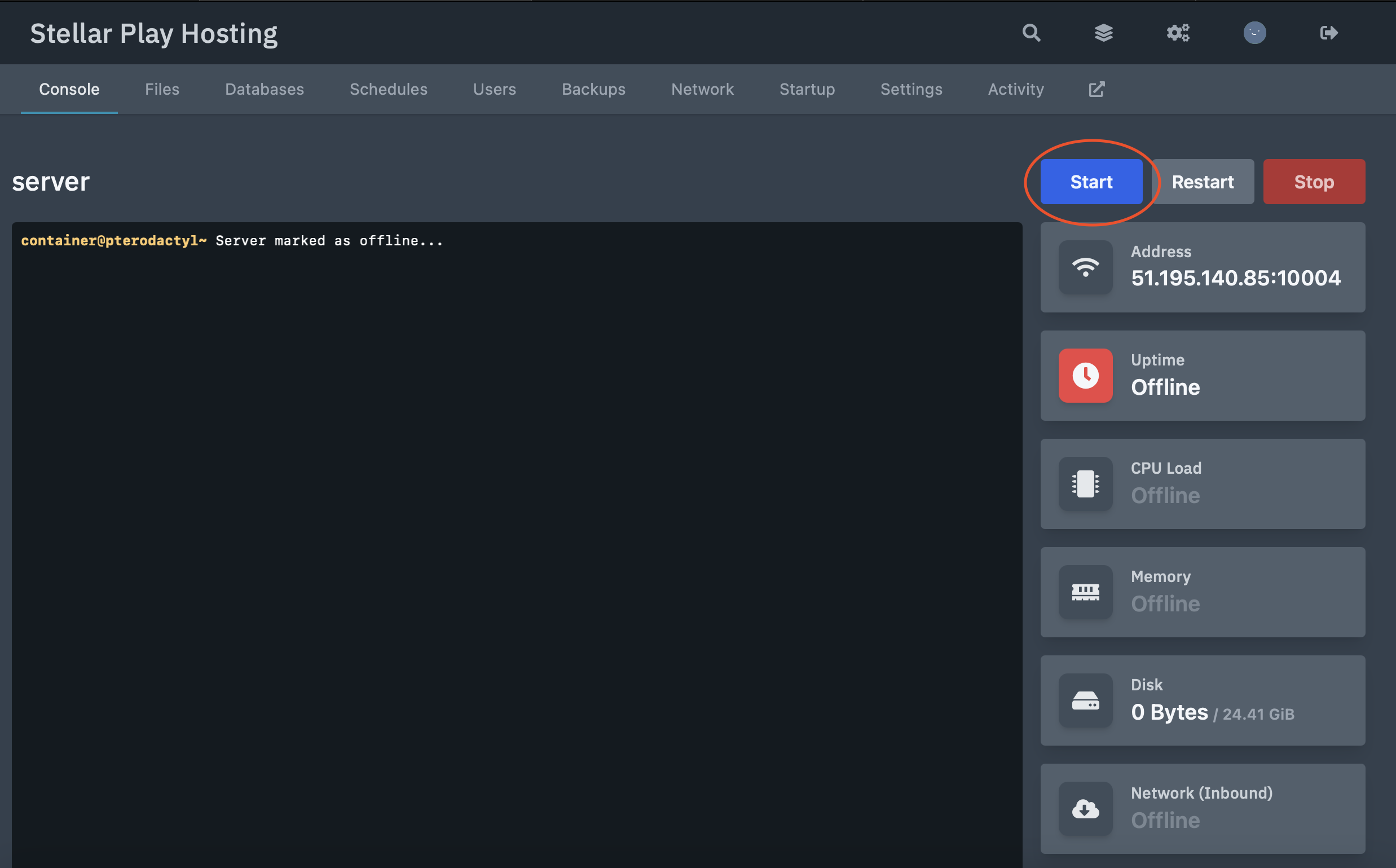Click the external link icon tab
This screenshot has width=1396, height=868.
pyautogui.click(x=1096, y=89)
